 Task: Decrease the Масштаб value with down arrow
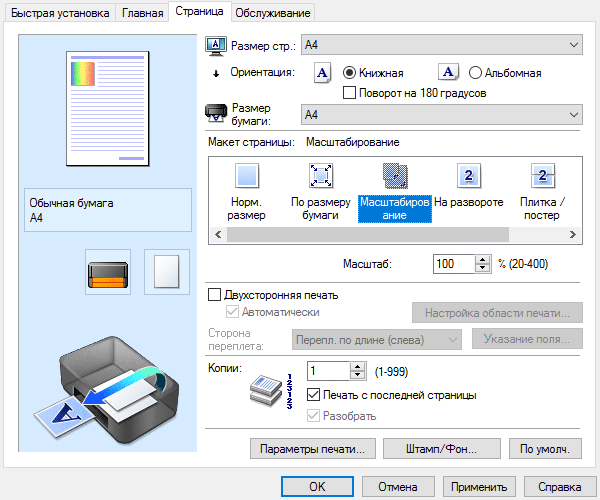click(x=483, y=268)
